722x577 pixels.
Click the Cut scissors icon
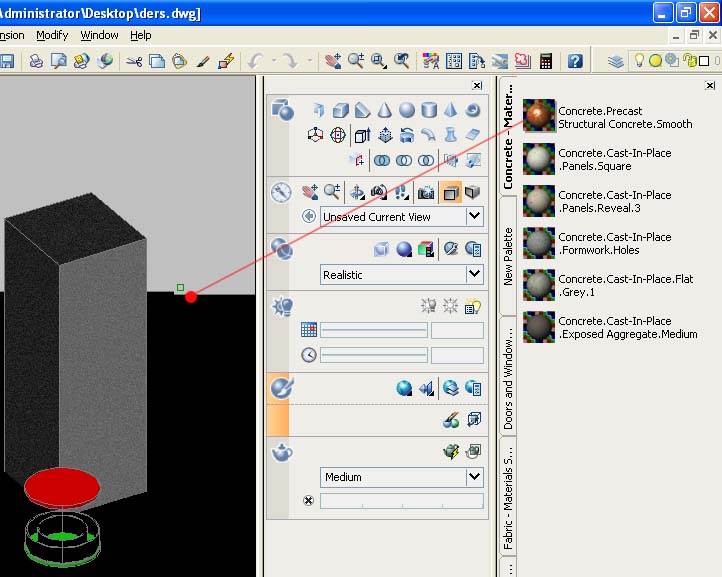[133, 61]
